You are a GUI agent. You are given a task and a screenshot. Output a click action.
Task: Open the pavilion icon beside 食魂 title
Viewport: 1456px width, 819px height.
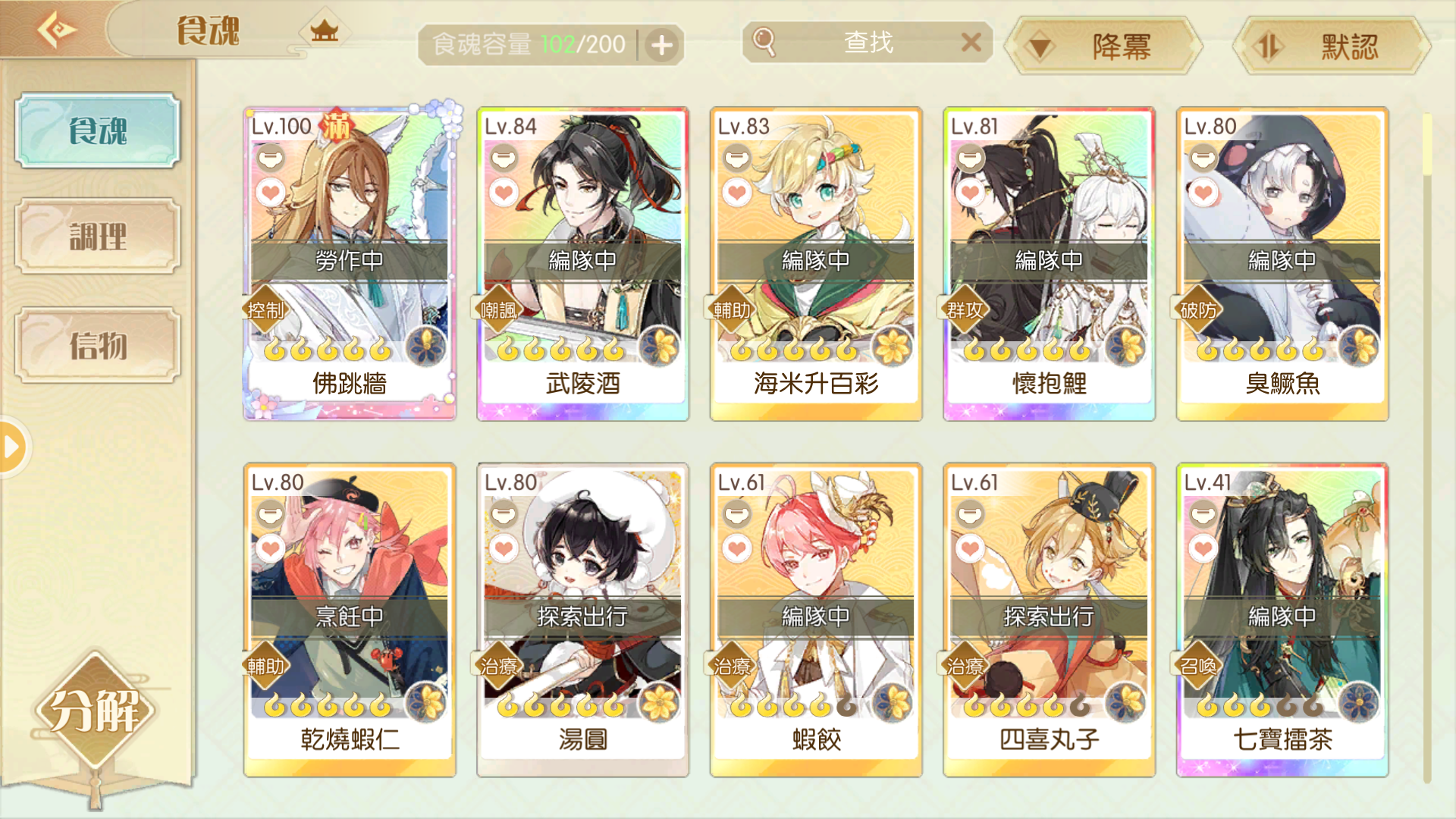coord(325,30)
